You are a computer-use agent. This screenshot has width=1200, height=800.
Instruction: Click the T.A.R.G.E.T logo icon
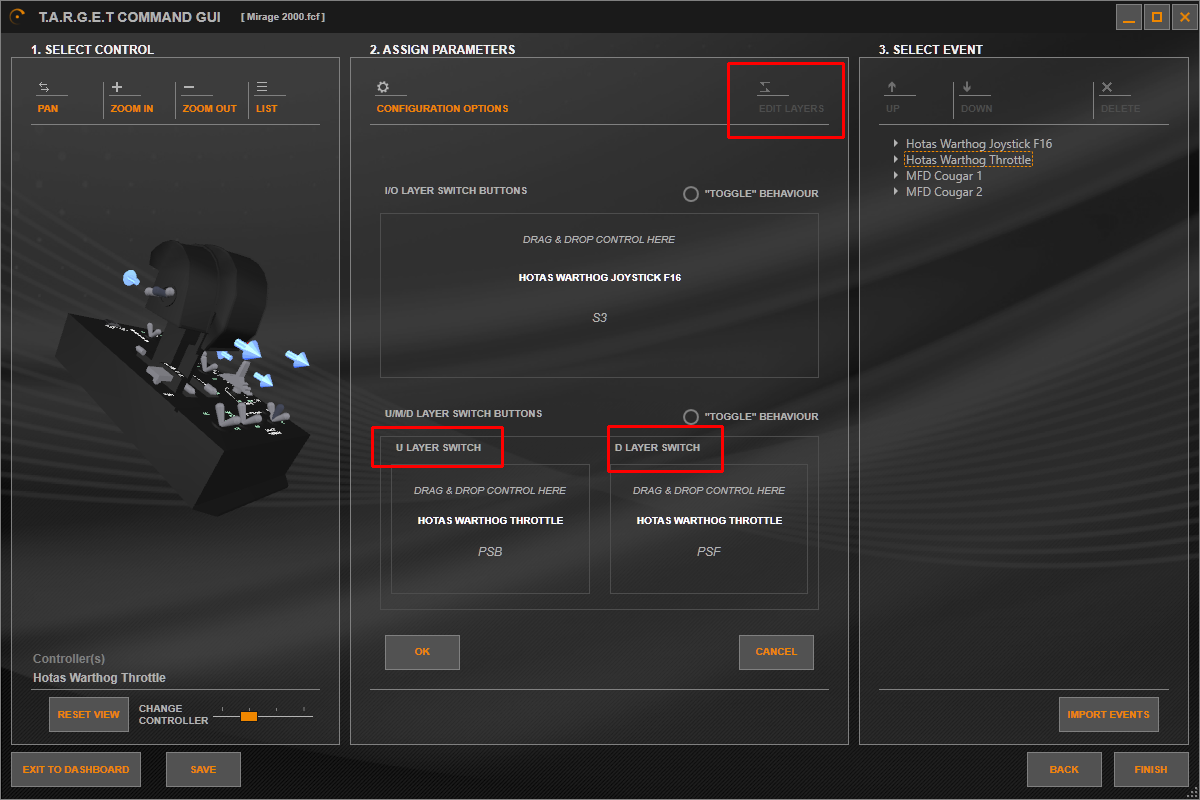click(17, 16)
